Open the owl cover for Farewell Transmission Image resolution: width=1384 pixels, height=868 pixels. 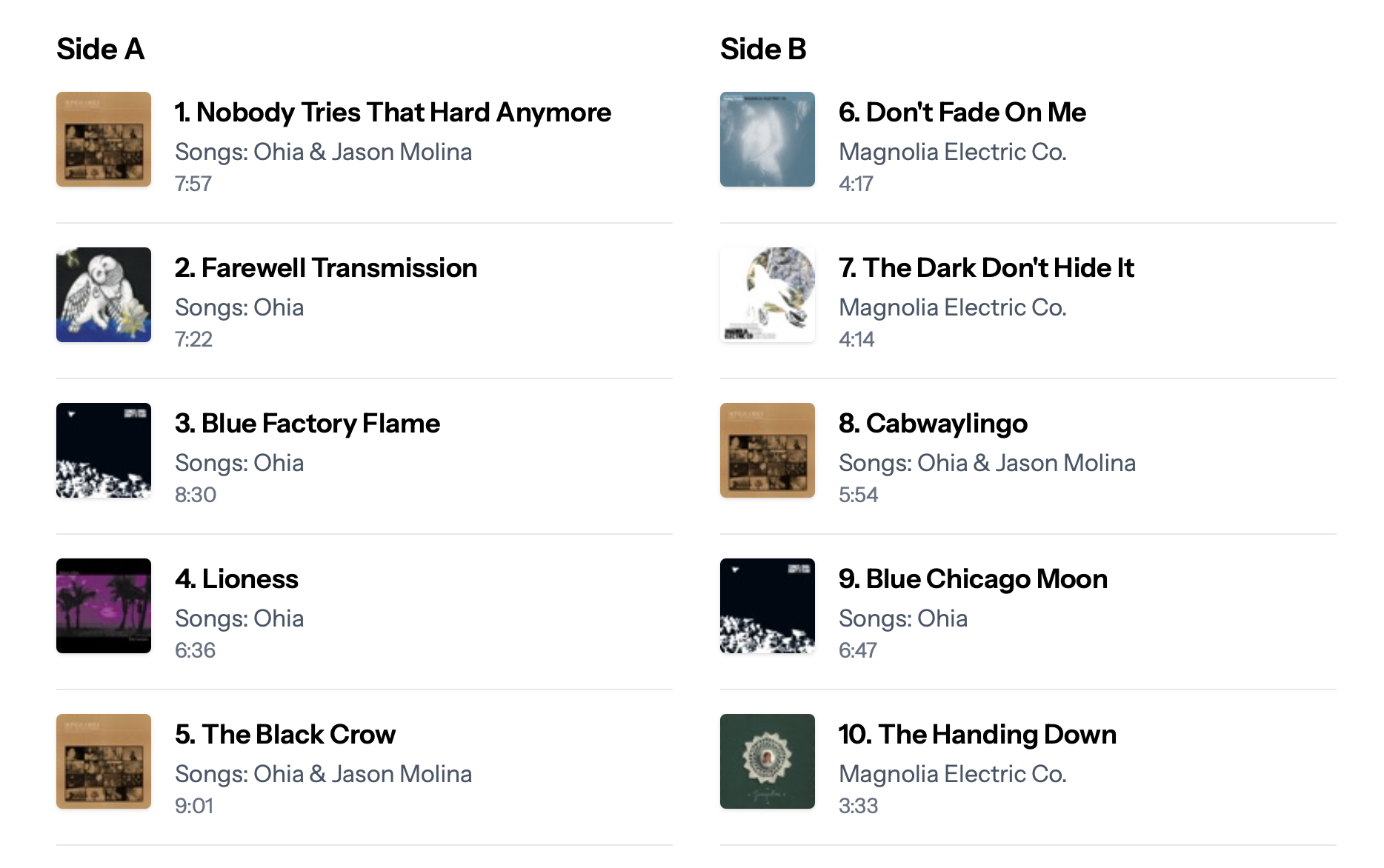[104, 295]
